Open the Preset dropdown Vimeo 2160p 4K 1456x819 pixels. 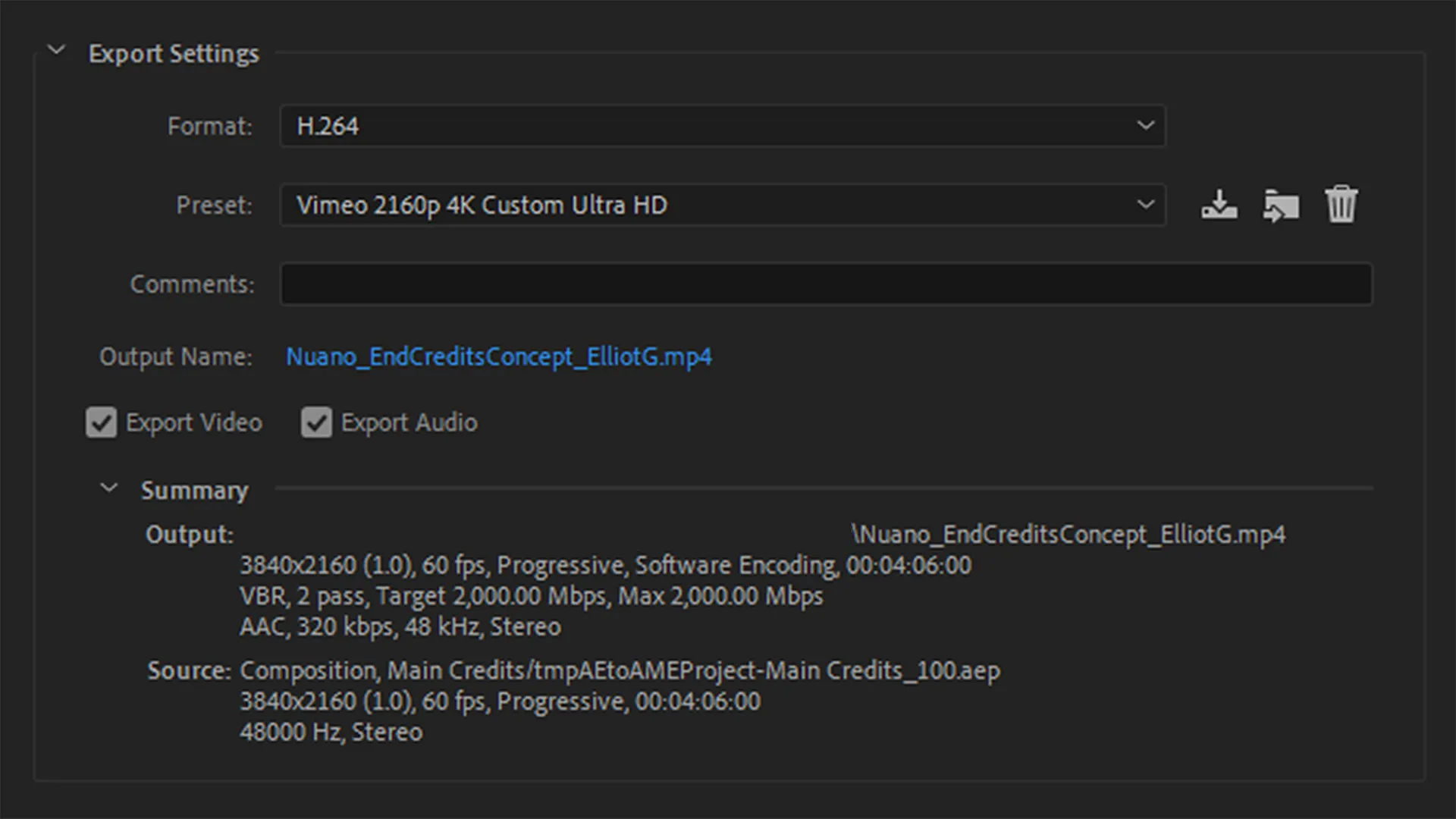point(723,205)
